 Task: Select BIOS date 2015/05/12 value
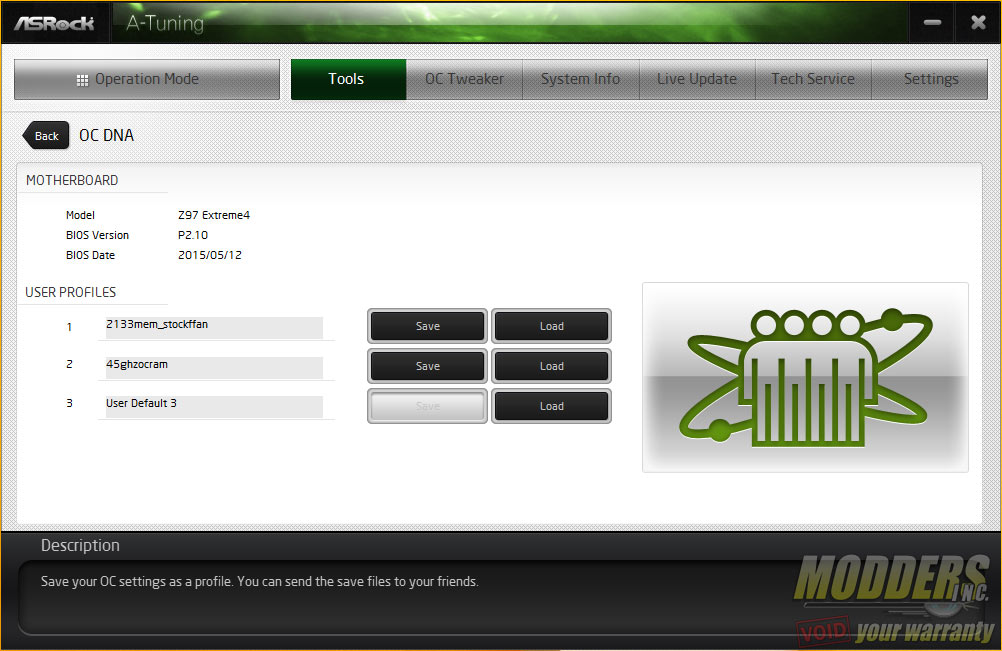pos(210,255)
